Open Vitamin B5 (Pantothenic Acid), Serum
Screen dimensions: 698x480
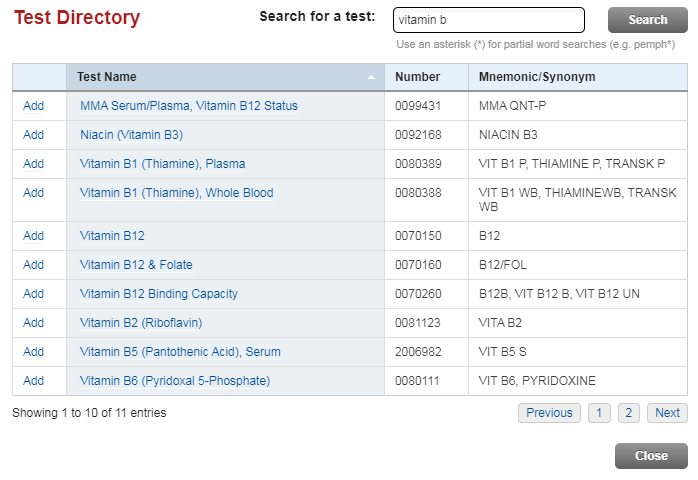point(180,352)
